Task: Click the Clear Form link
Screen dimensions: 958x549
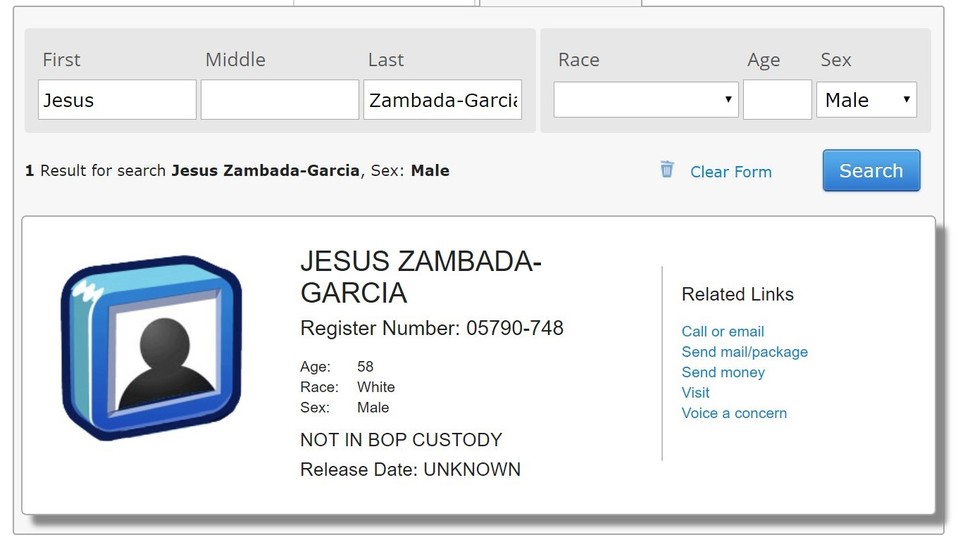Action: tap(731, 172)
